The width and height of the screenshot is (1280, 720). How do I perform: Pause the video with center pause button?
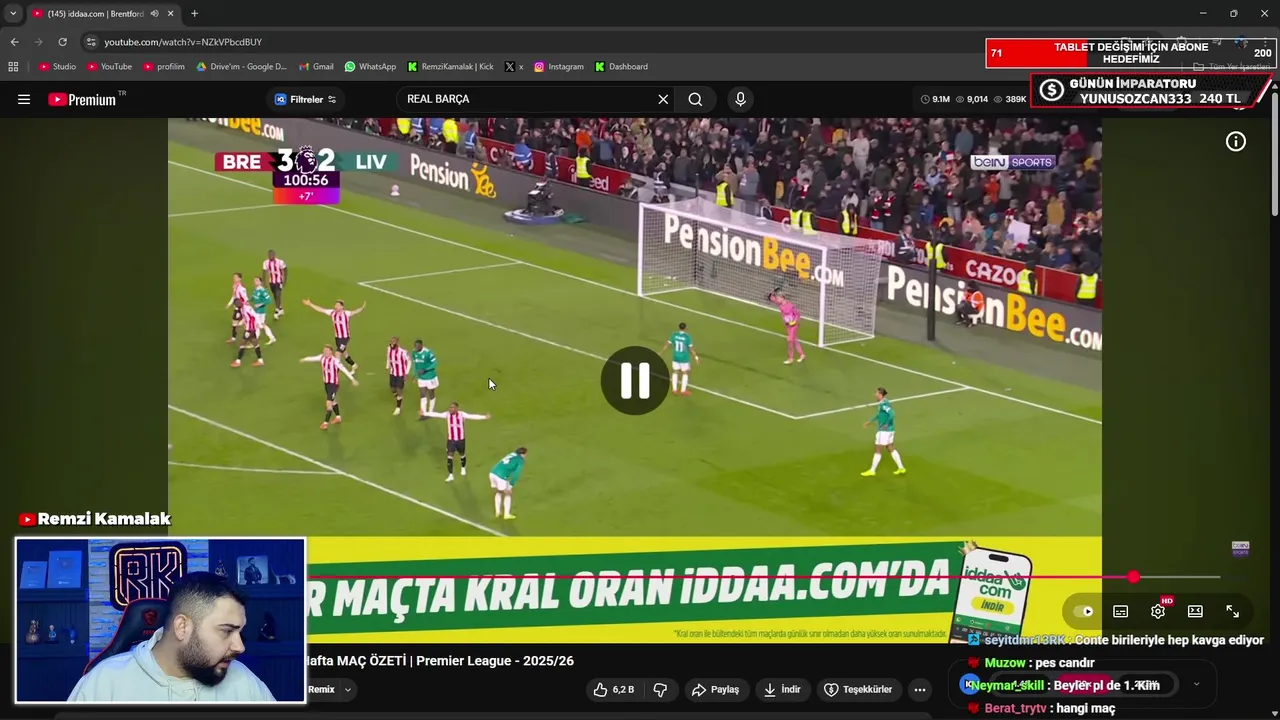coord(635,380)
